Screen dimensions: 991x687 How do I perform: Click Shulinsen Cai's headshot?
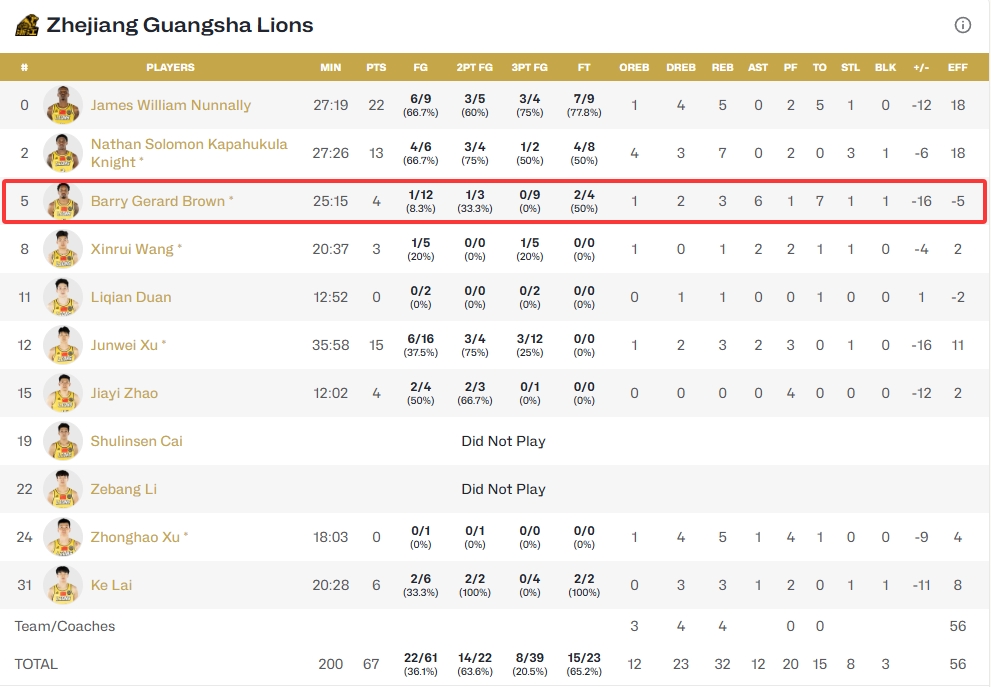coord(63,441)
